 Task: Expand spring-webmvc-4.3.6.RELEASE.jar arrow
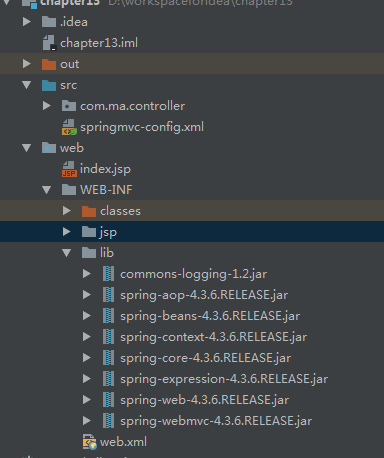[x=87, y=421]
